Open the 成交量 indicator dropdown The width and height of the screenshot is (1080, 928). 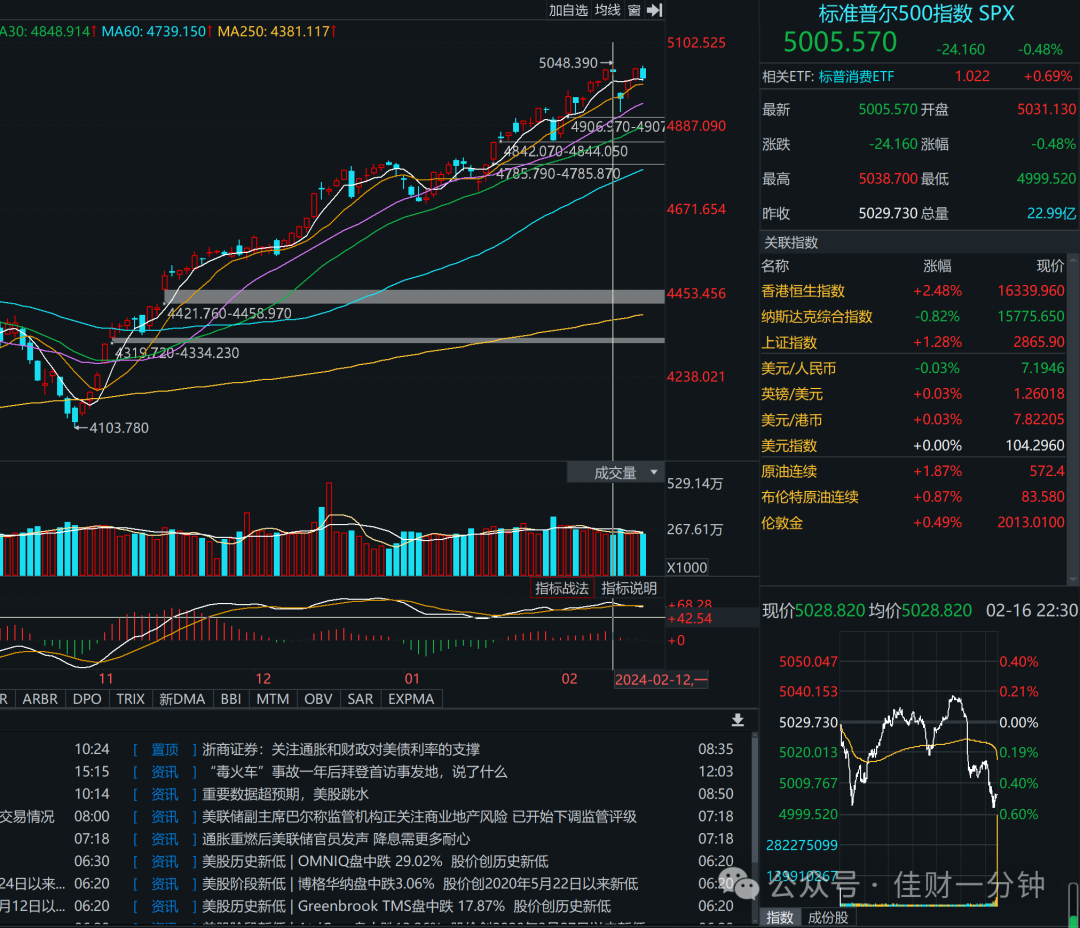coord(616,473)
